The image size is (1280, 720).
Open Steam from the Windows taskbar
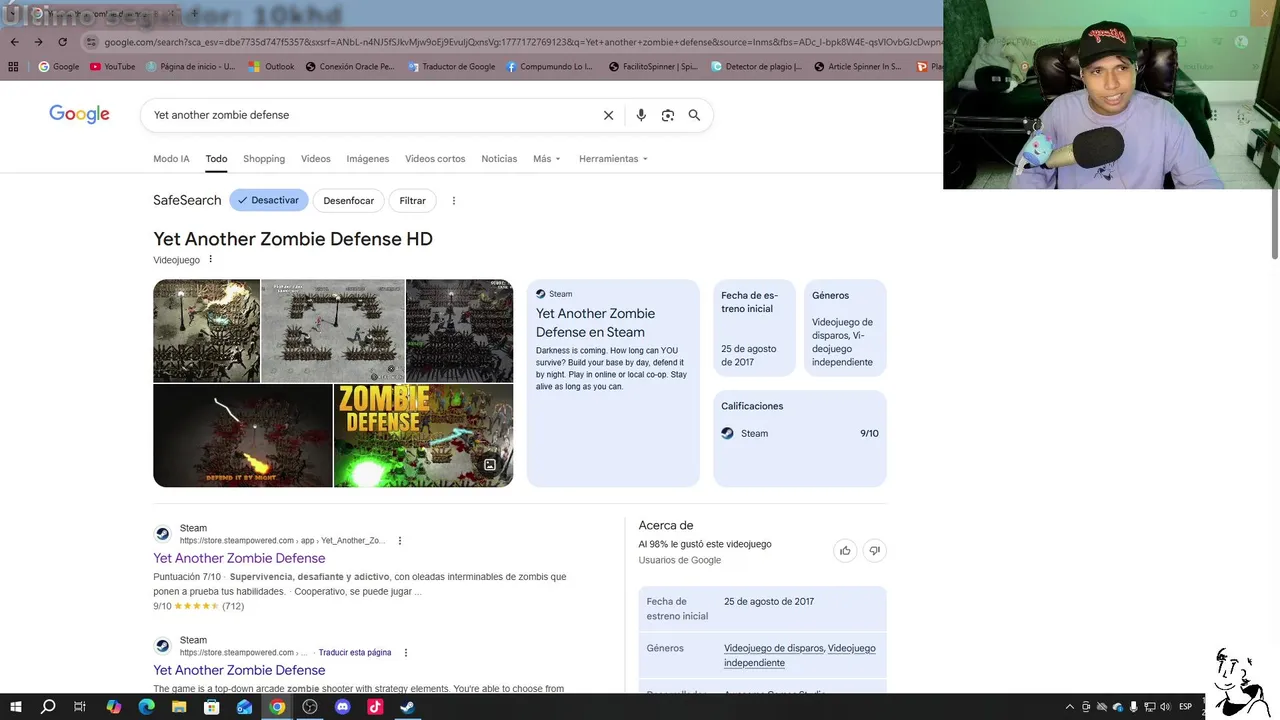tap(407, 707)
